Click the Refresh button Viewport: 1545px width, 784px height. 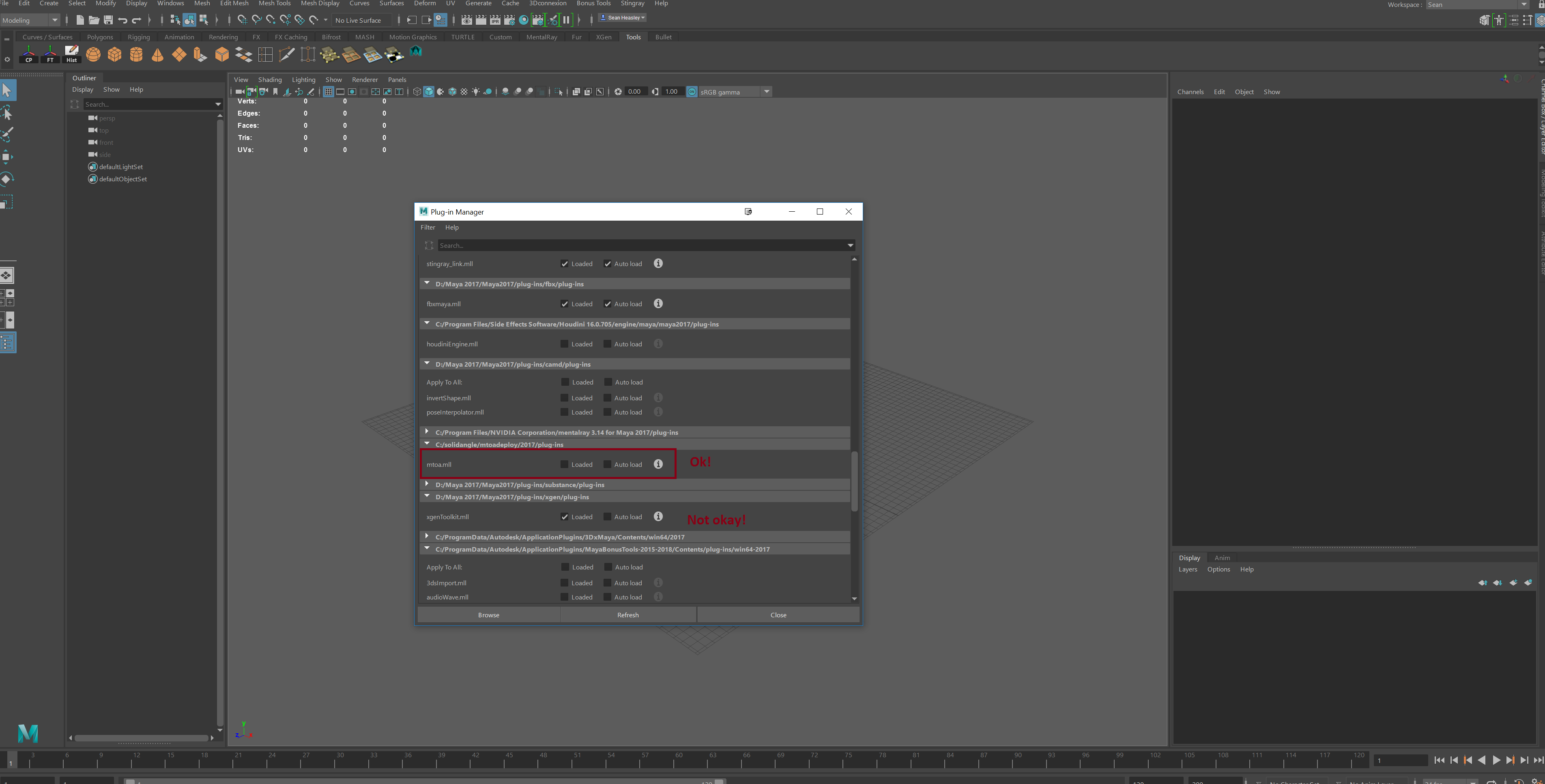click(x=627, y=614)
